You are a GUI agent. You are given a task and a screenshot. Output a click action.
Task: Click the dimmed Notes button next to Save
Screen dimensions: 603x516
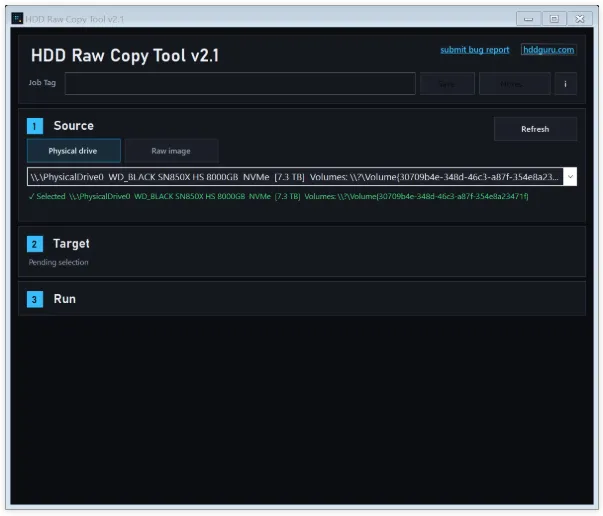(515, 83)
